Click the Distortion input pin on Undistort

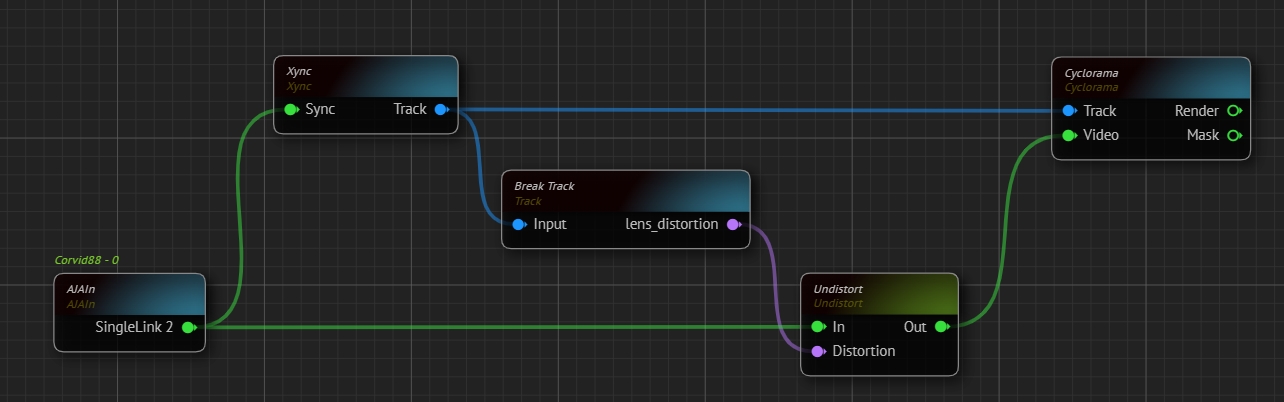(x=818, y=352)
